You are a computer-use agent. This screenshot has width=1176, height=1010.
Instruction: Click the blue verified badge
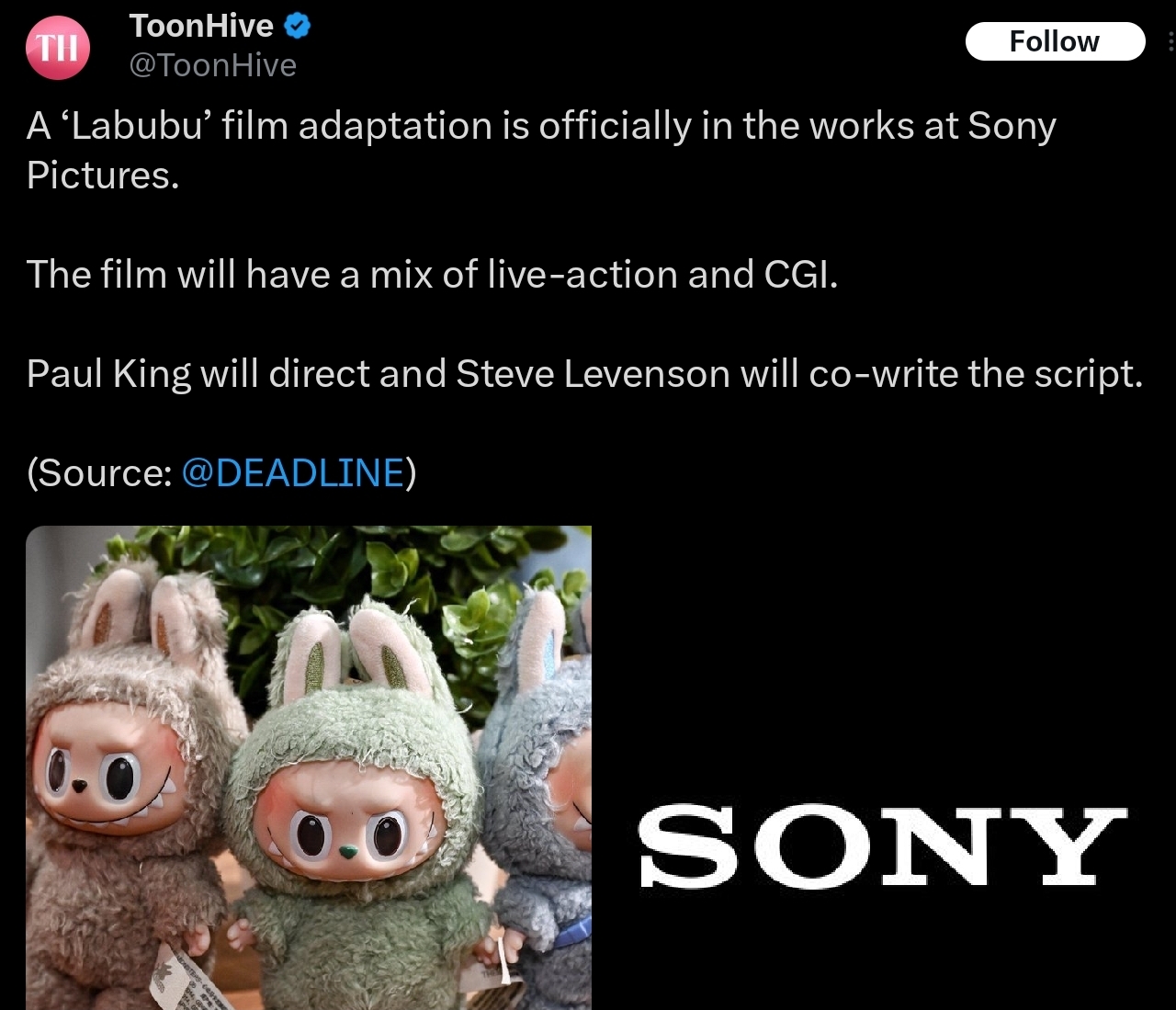pos(297,26)
